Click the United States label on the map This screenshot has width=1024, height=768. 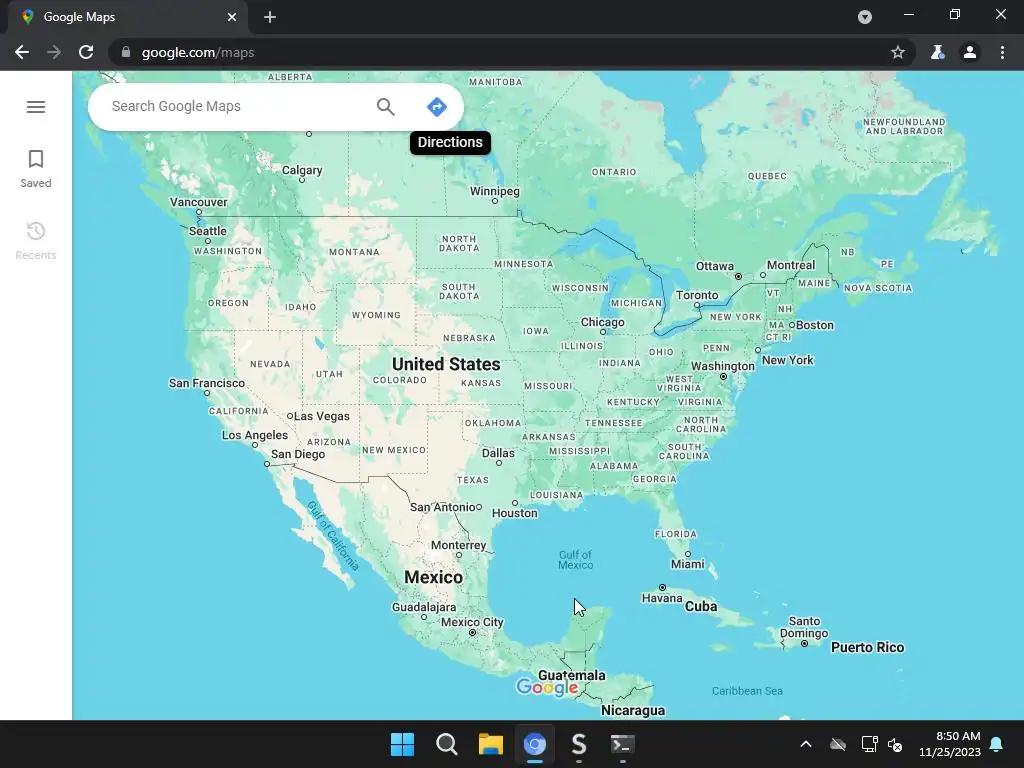tap(446, 364)
